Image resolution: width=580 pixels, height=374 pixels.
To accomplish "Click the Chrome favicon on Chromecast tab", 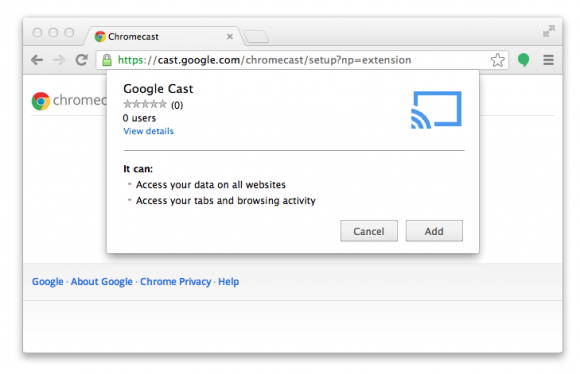I will pos(100,37).
